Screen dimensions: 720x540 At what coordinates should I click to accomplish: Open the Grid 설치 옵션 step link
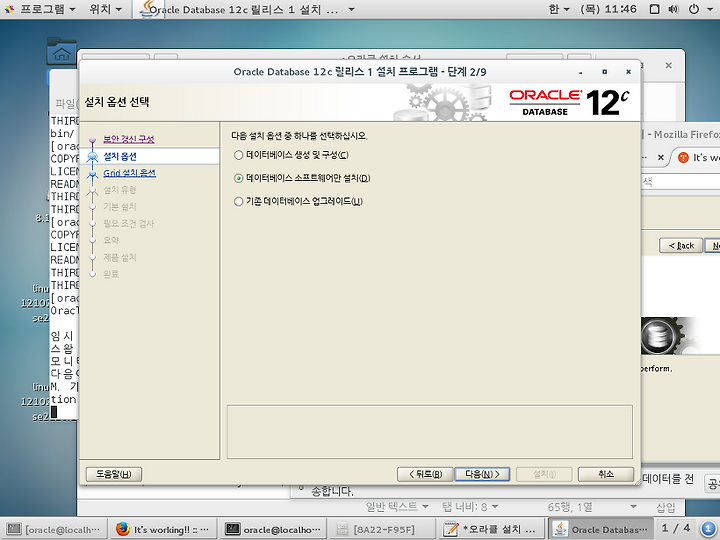click(129, 173)
